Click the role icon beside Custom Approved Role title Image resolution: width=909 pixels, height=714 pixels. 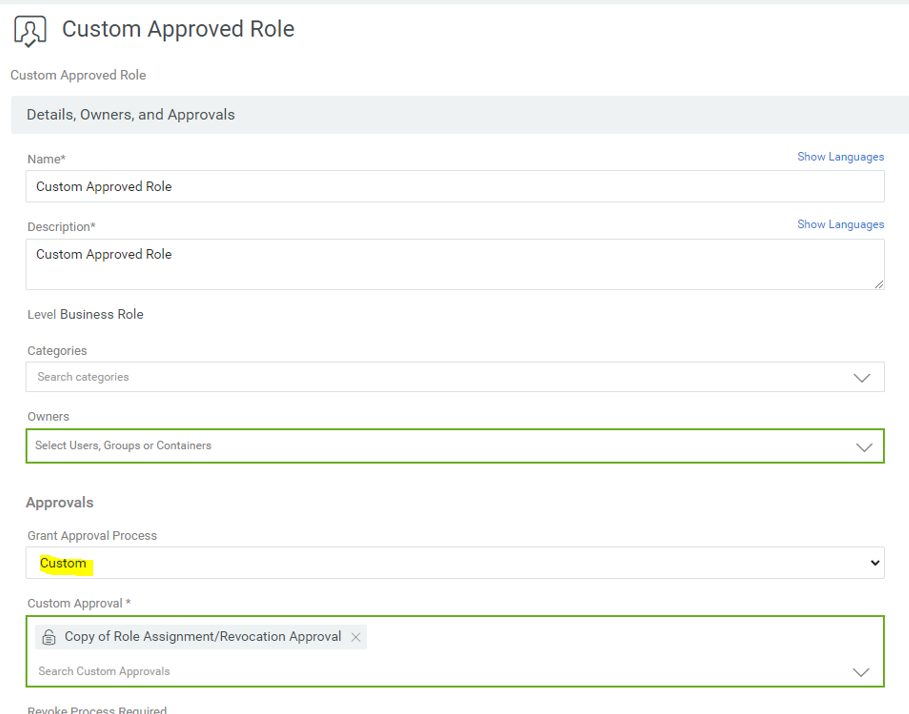30,31
